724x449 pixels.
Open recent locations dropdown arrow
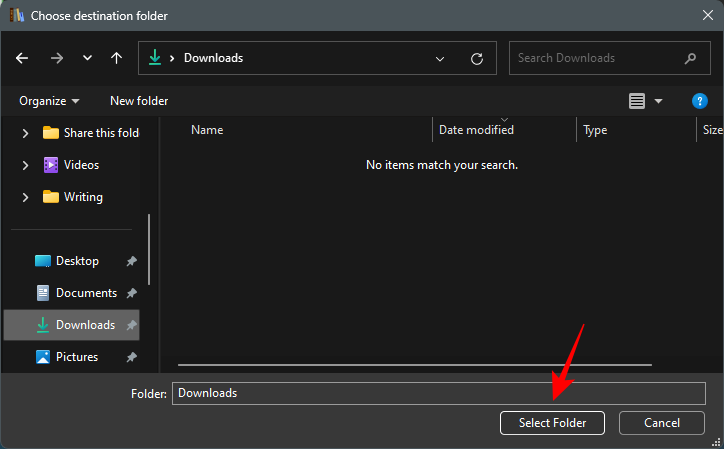87,58
